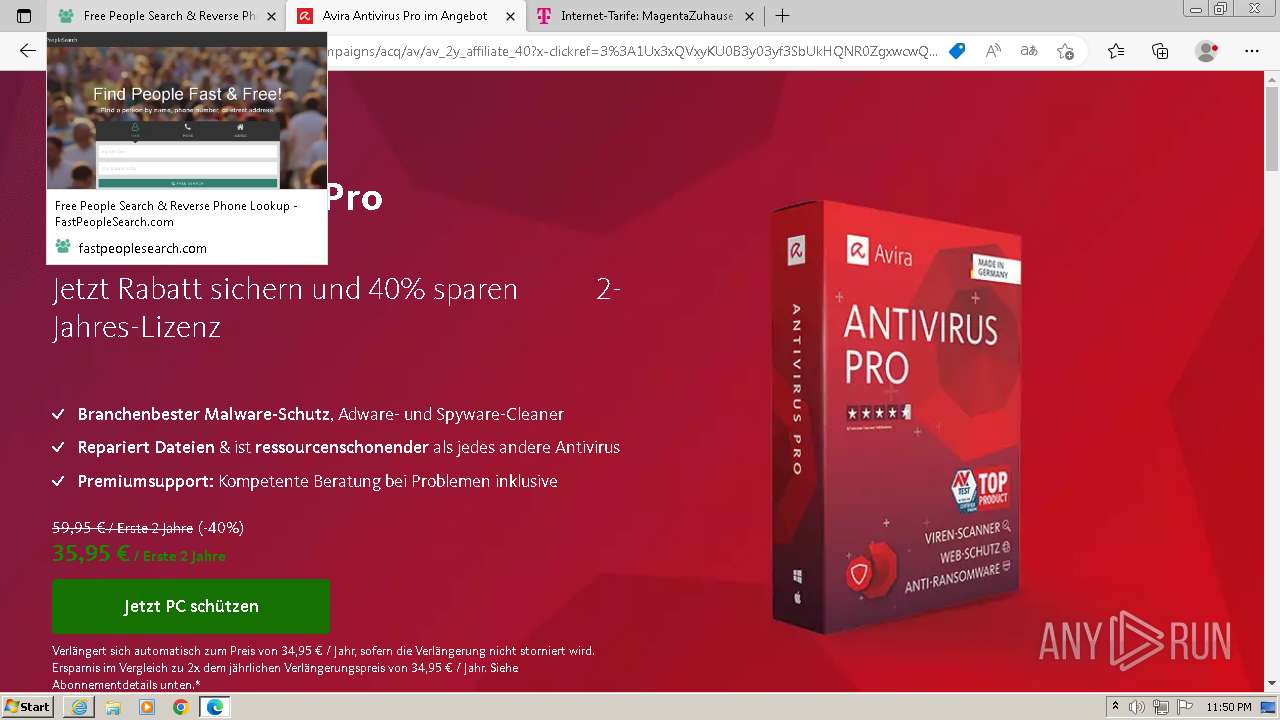
Task: Switch to Internet-Tarife MagentaZuhause tab
Action: [x=645, y=16]
